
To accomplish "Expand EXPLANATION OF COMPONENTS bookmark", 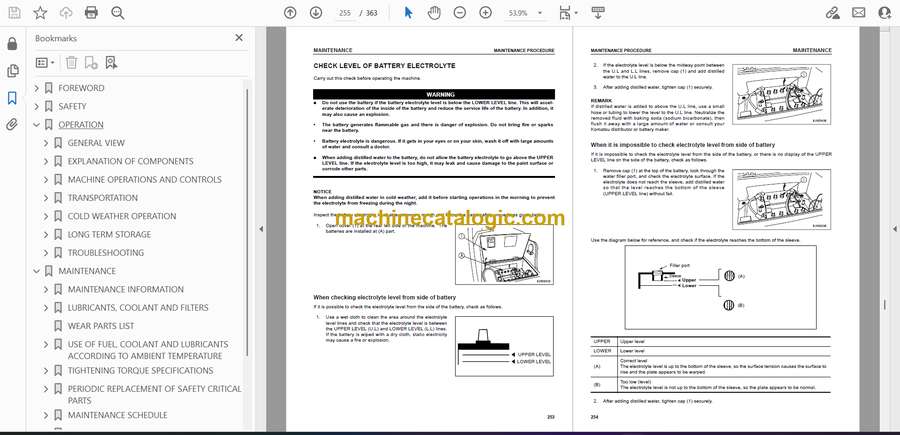I will [x=46, y=161].
